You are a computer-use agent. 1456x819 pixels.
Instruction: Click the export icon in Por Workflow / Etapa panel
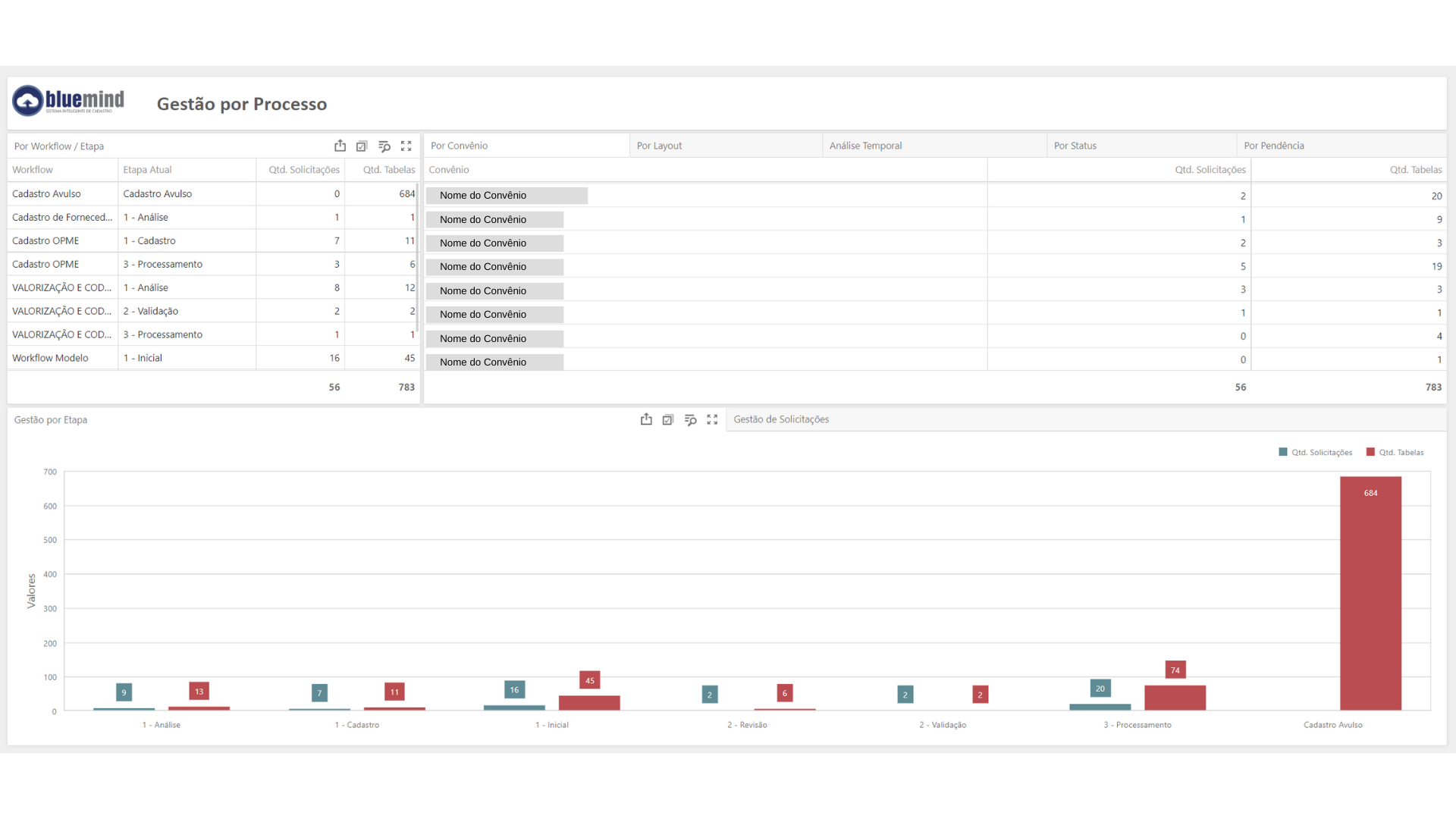(x=340, y=146)
